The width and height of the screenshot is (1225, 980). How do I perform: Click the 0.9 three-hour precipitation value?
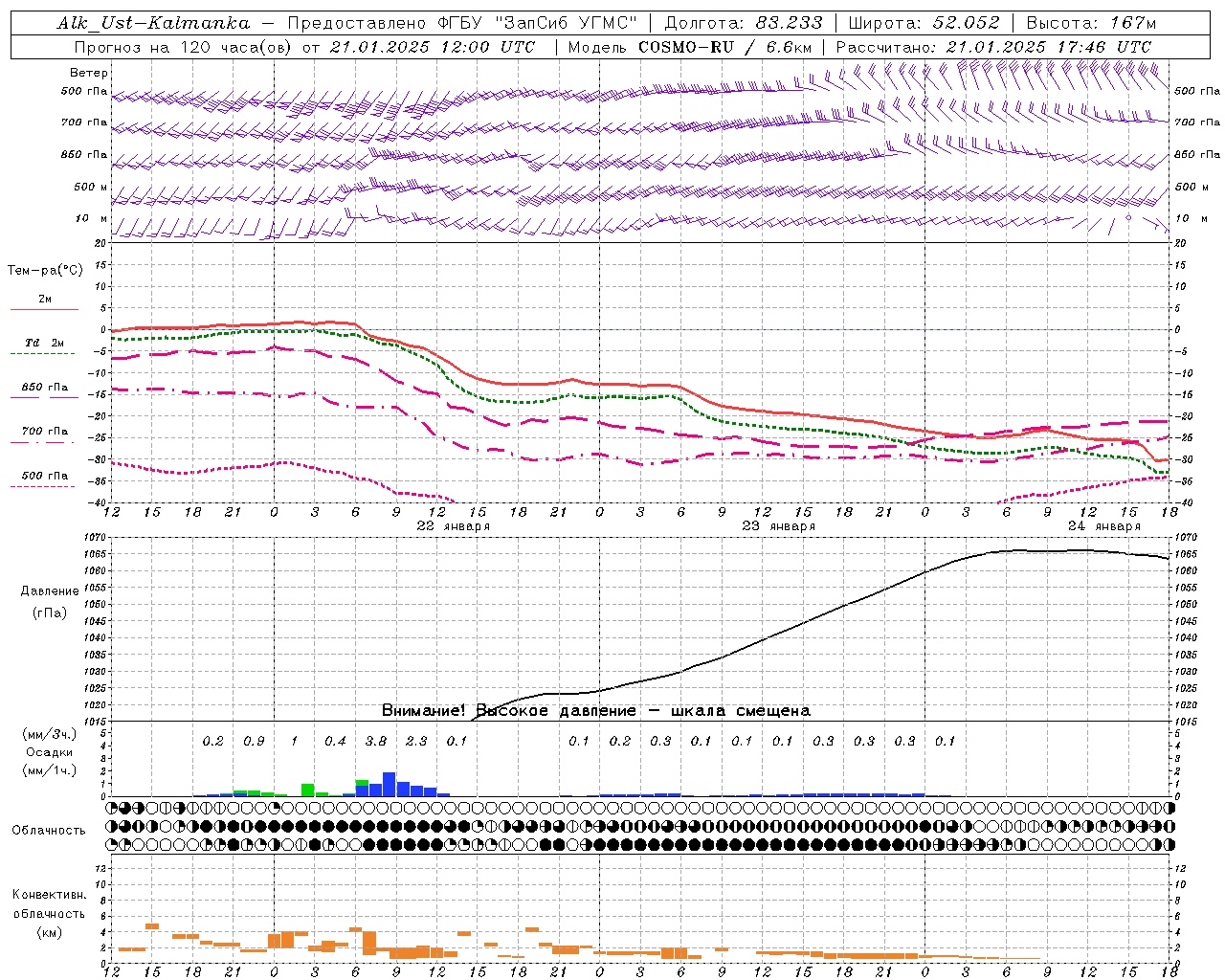tap(254, 741)
